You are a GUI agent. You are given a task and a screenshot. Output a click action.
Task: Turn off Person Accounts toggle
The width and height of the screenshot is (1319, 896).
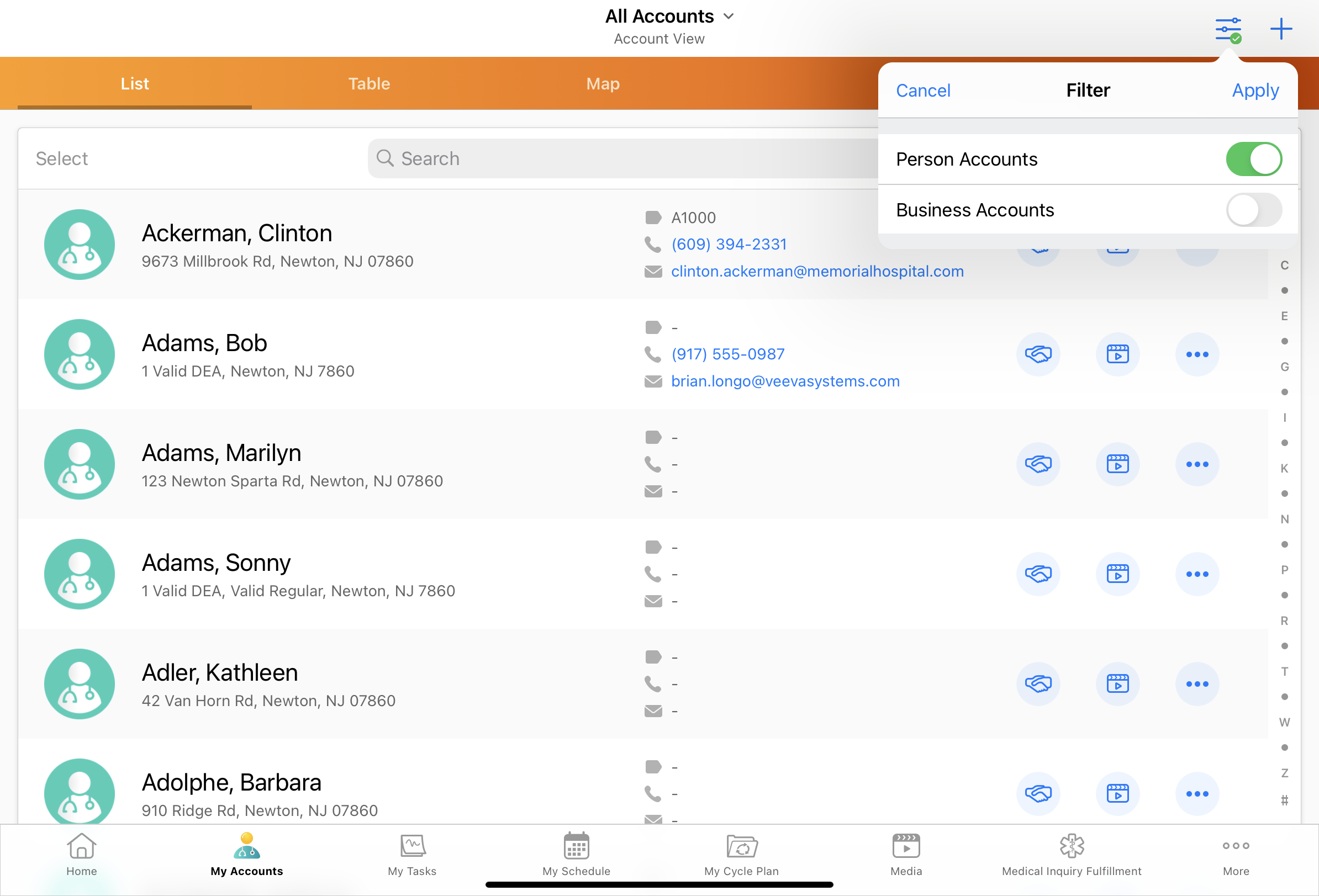coord(1253,160)
